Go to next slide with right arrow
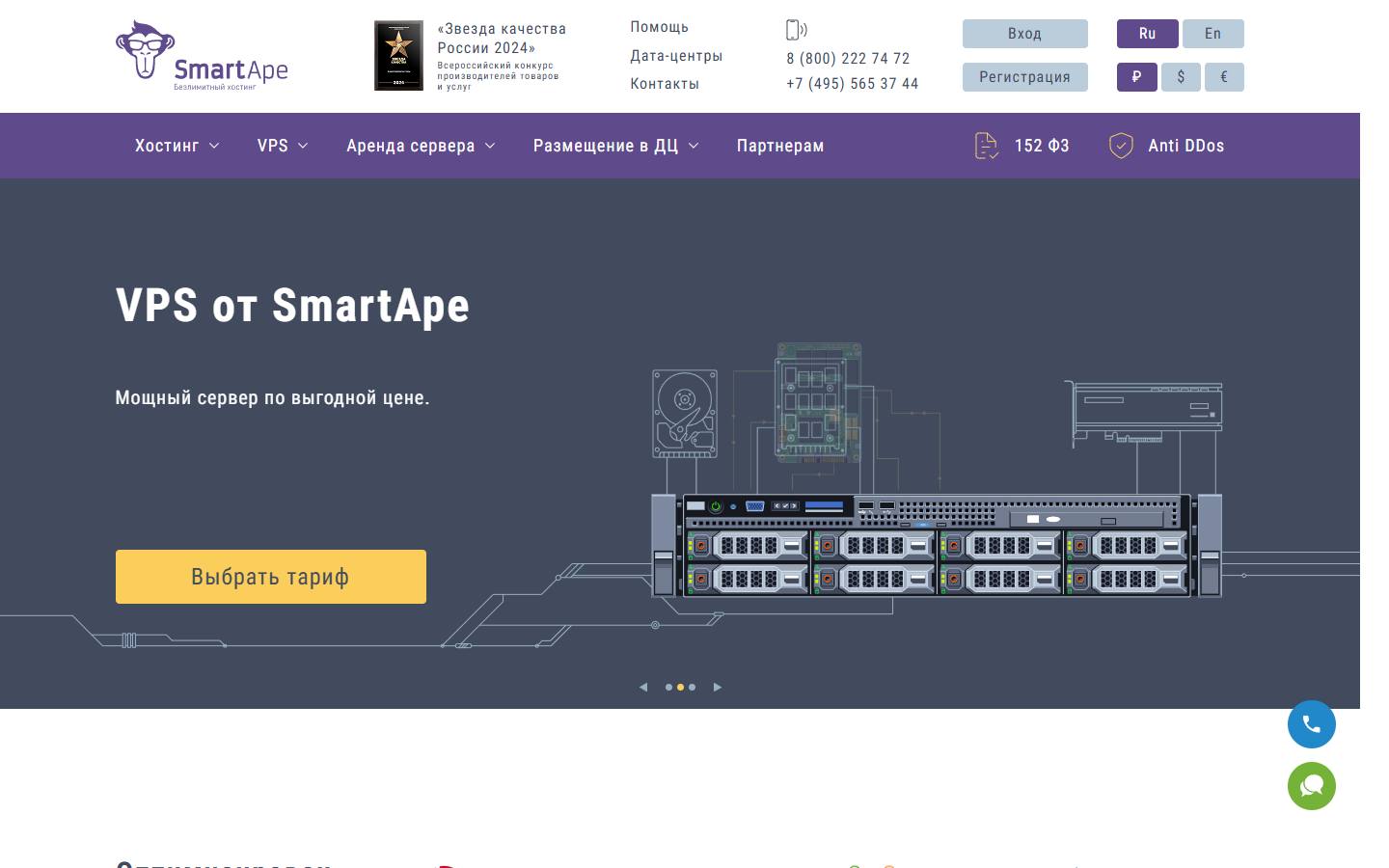Viewport: 1389px width, 868px height. pyautogui.click(x=717, y=688)
